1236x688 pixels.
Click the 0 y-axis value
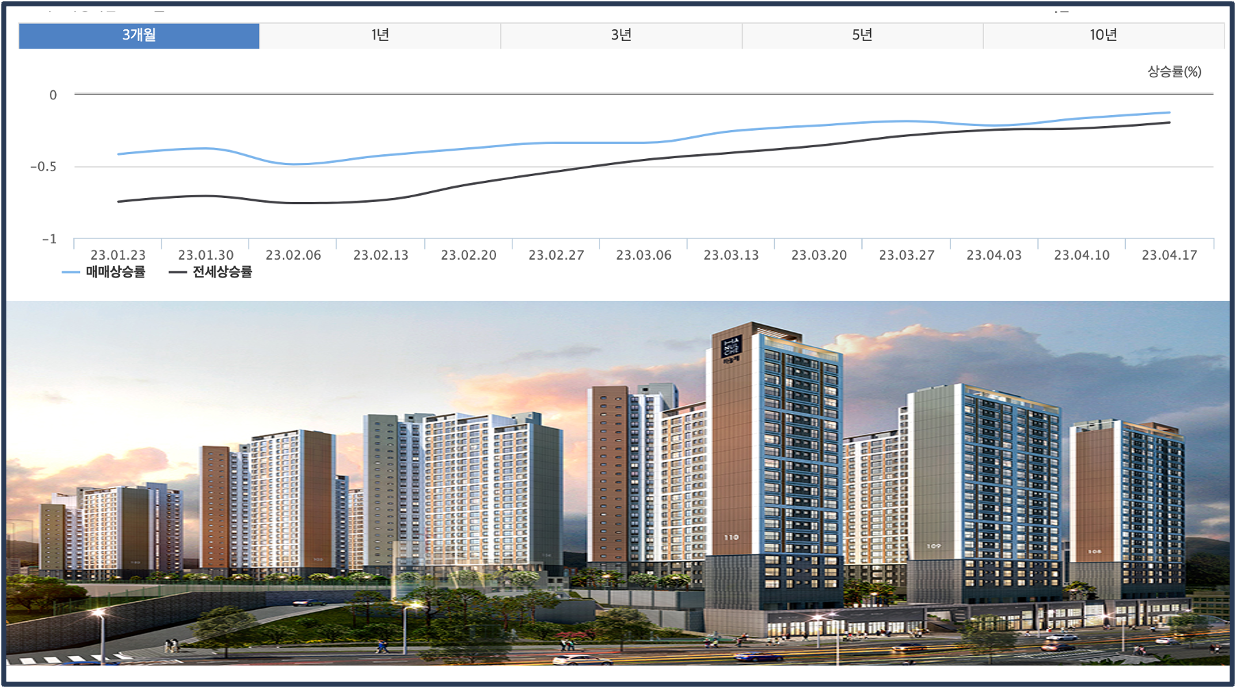[x=53, y=95]
